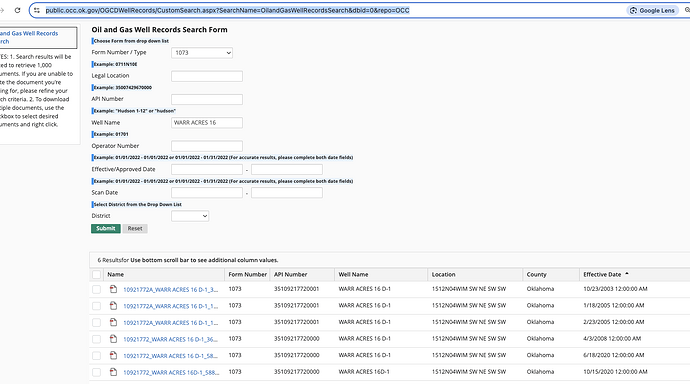
Task: Check the box for the 10/15/2020 record
Action: [x=96, y=372]
